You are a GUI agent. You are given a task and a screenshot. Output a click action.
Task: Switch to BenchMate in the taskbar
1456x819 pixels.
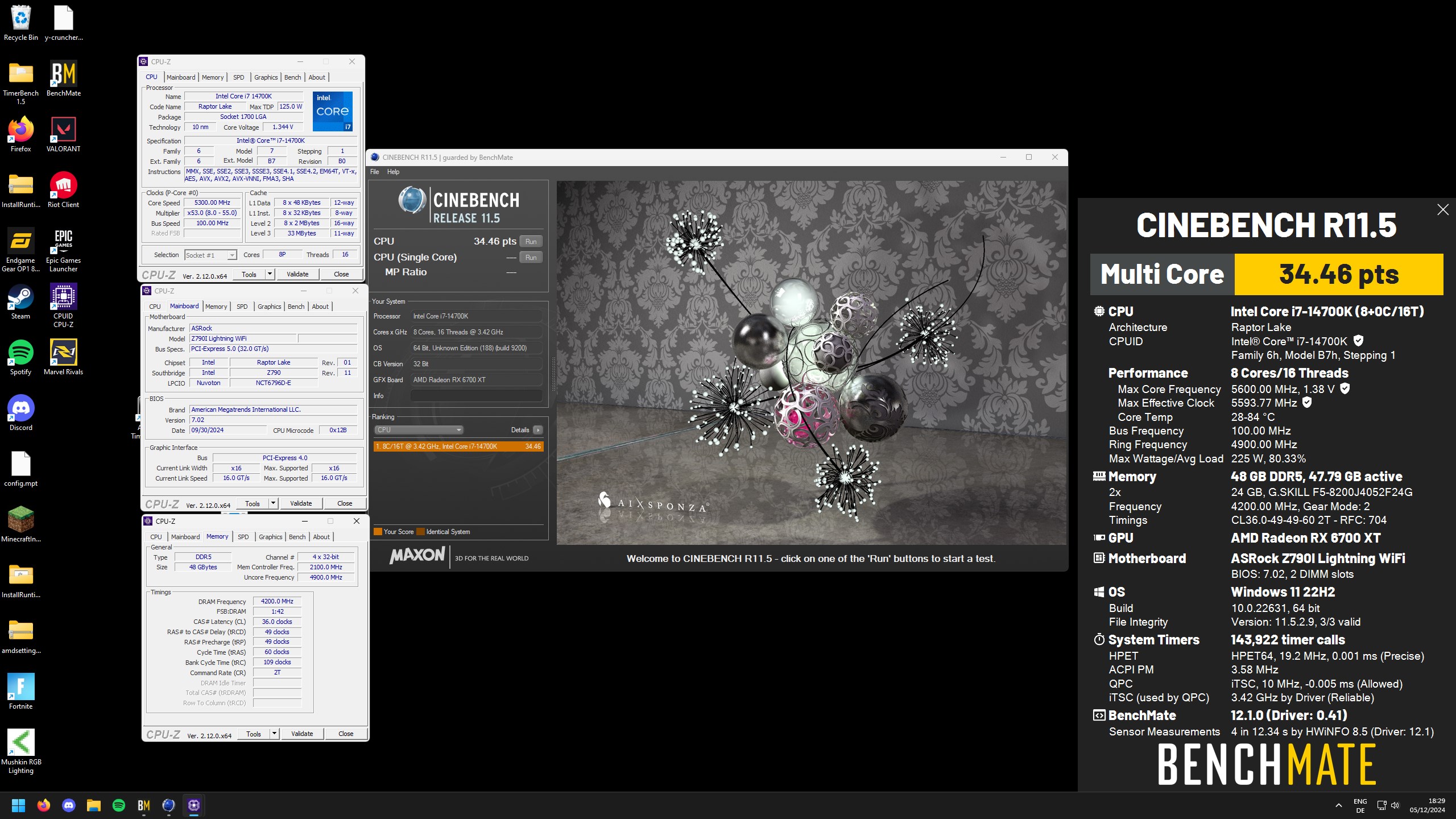click(x=144, y=805)
